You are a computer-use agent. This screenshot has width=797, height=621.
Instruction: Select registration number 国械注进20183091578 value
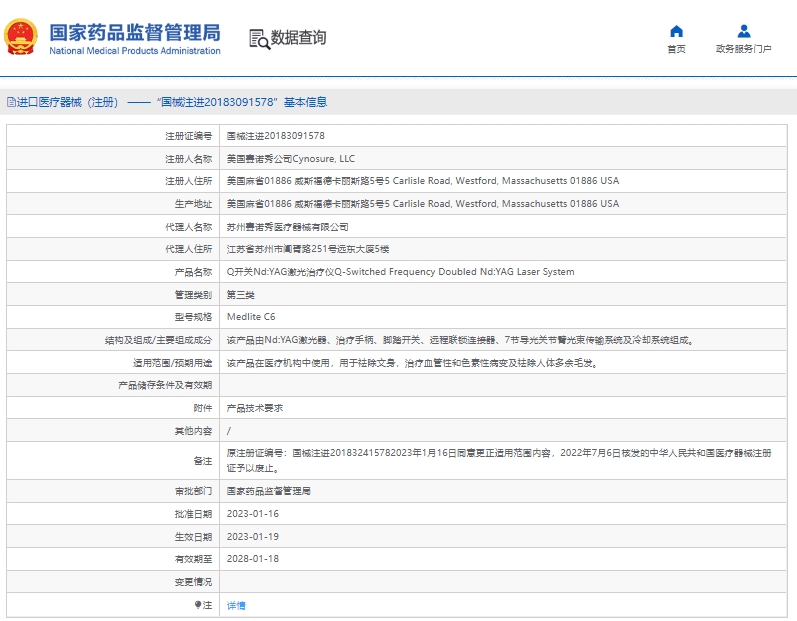(x=275, y=136)
